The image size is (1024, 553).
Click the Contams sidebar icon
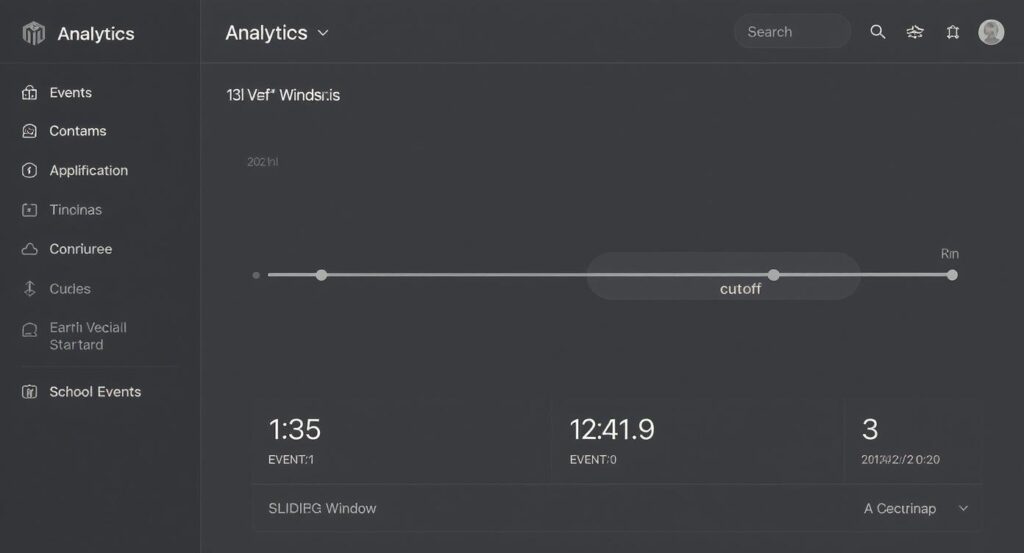[29, 131]
